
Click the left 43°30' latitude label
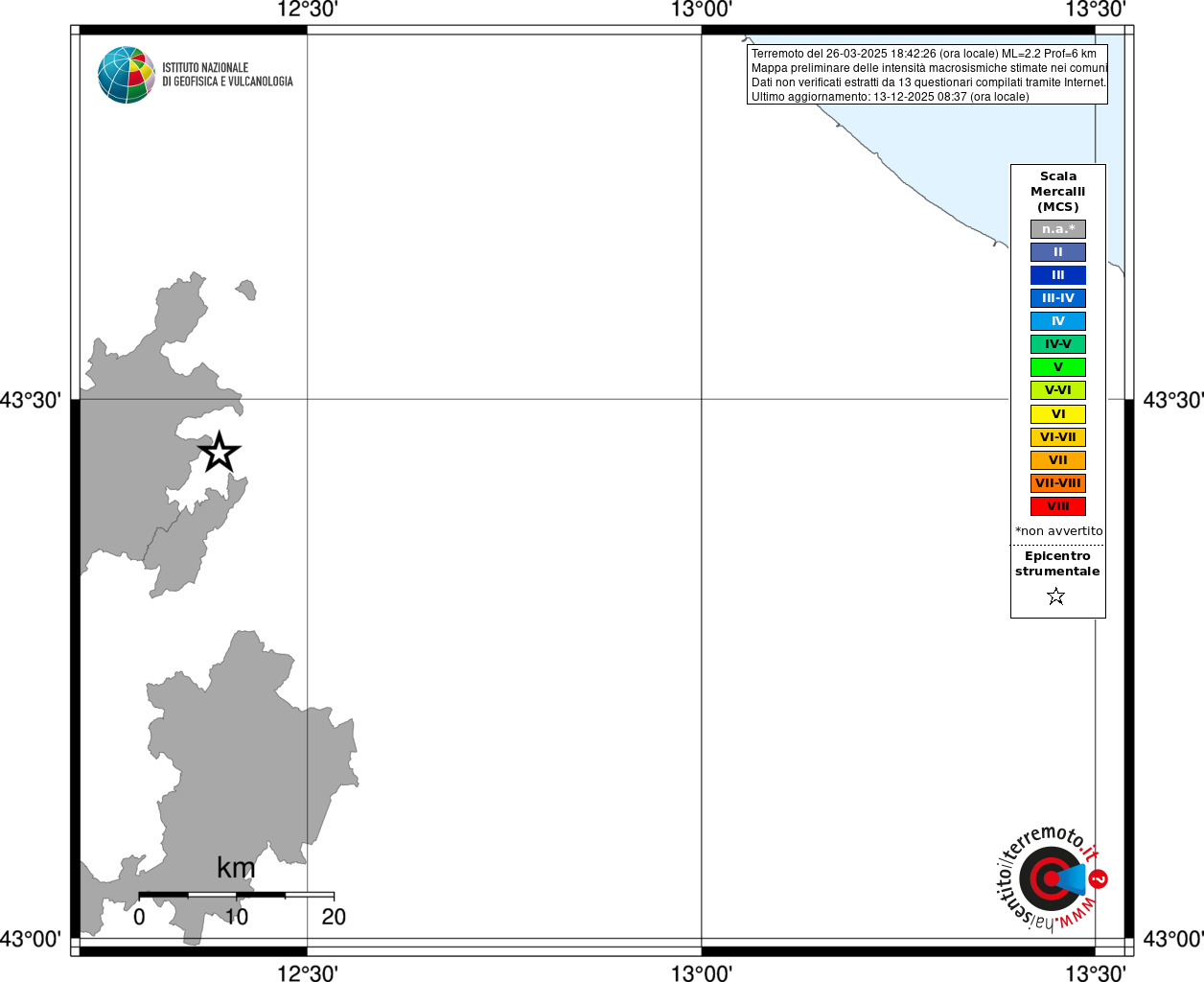coord(31,400)
